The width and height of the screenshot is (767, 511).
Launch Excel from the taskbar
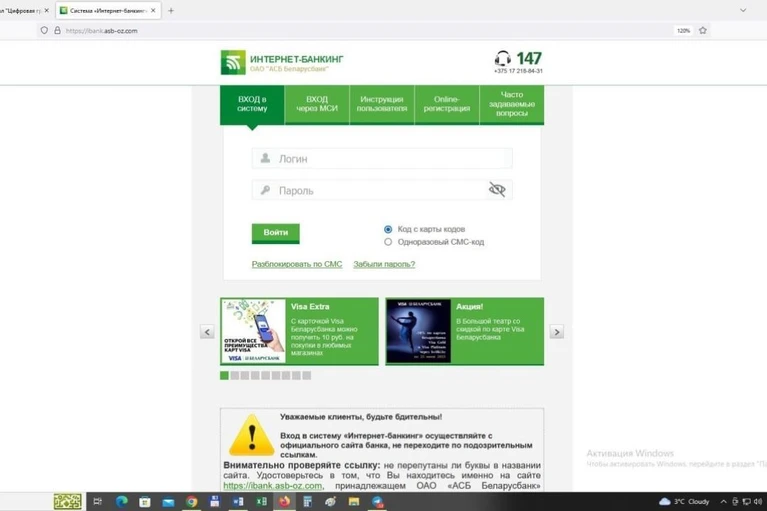(262, 501)
